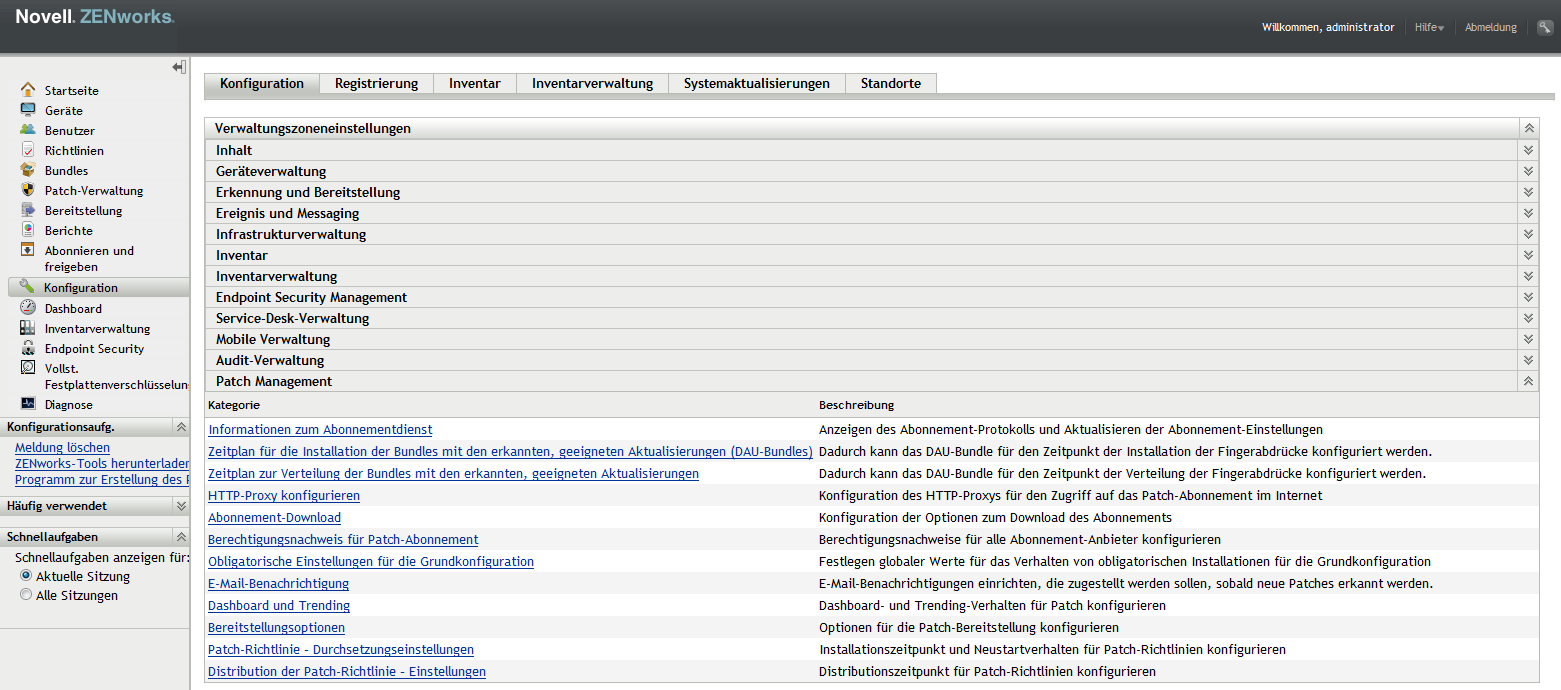The image size is (1561, 690).
Task: Open the Systemaktualisierungen tab
Action: click(x=757, y=83)
